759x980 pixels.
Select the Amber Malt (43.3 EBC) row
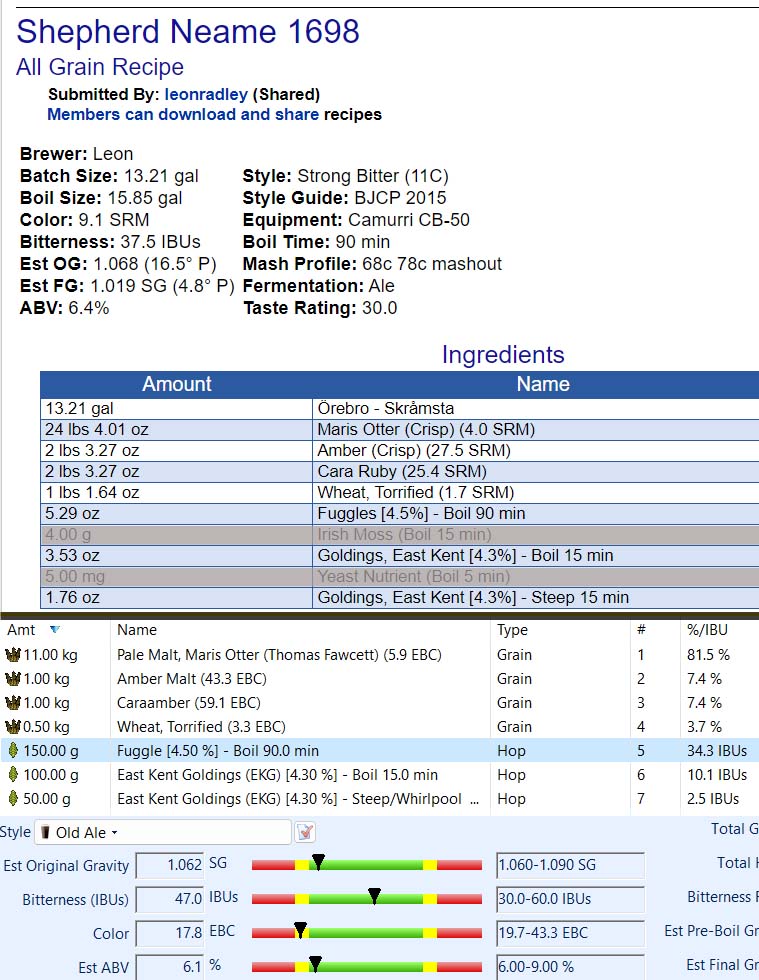380,679
